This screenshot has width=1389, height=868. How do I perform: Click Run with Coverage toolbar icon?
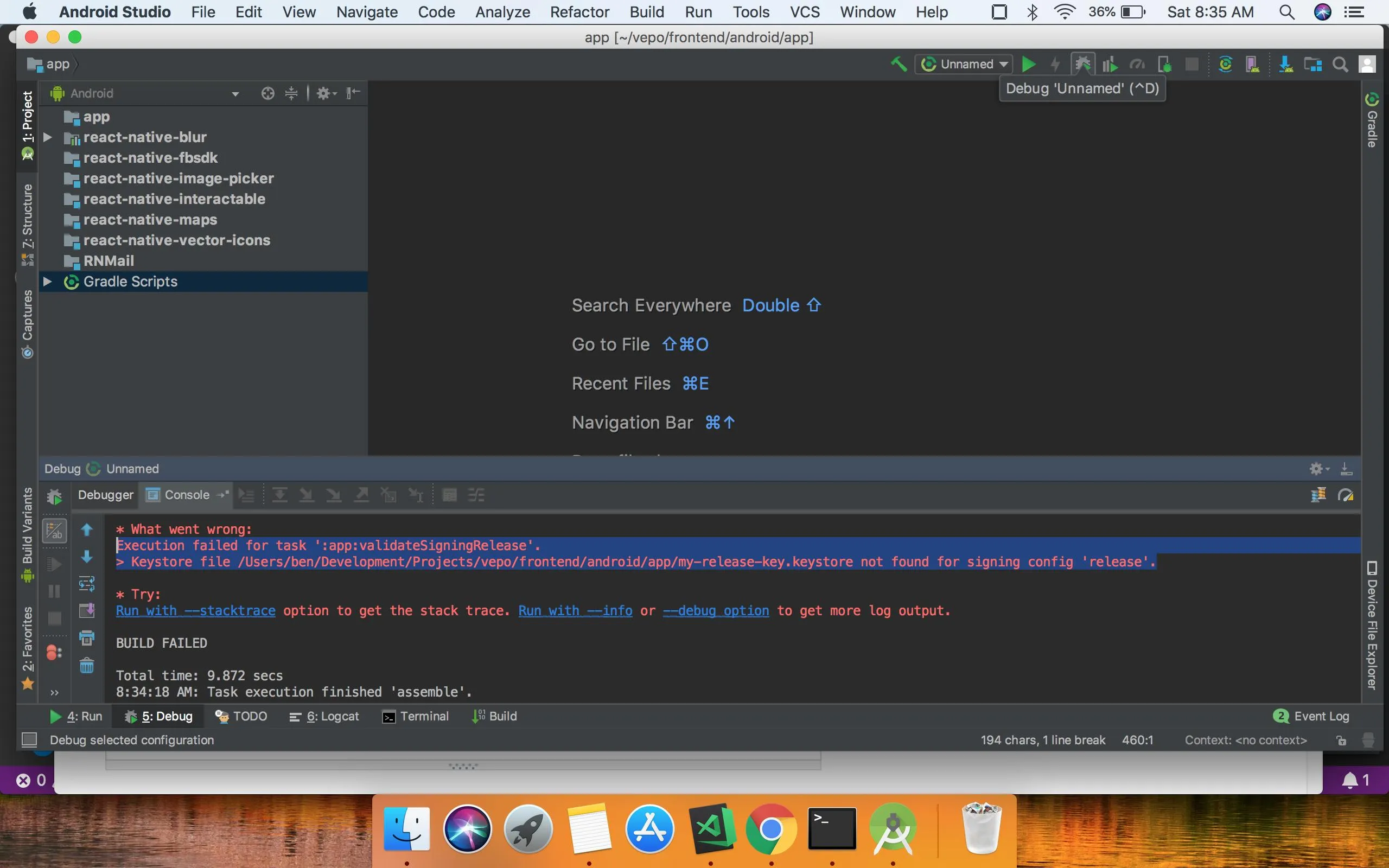click(x=1110, y=65)
